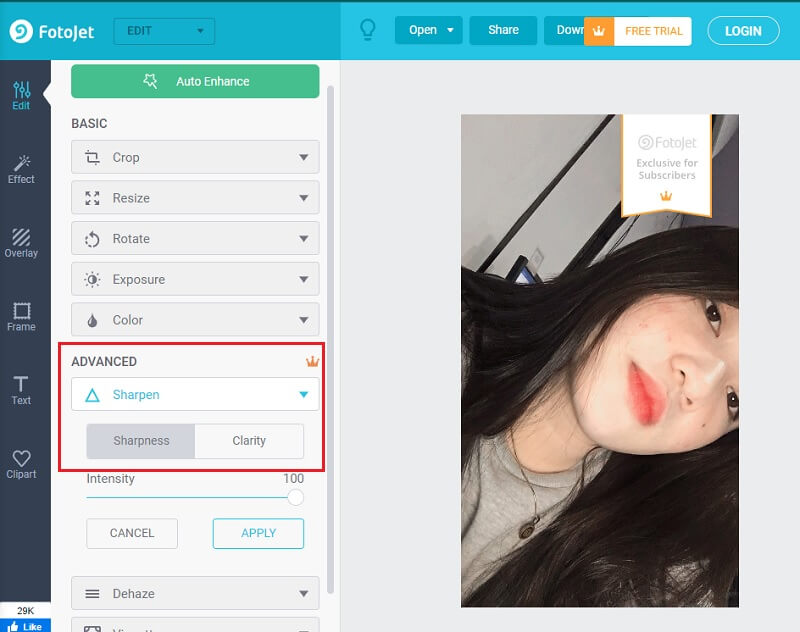Image resolution: width=800 pixels, height=632 pixels.
Task: Expand the Exposure options
Action: (195, 280)
